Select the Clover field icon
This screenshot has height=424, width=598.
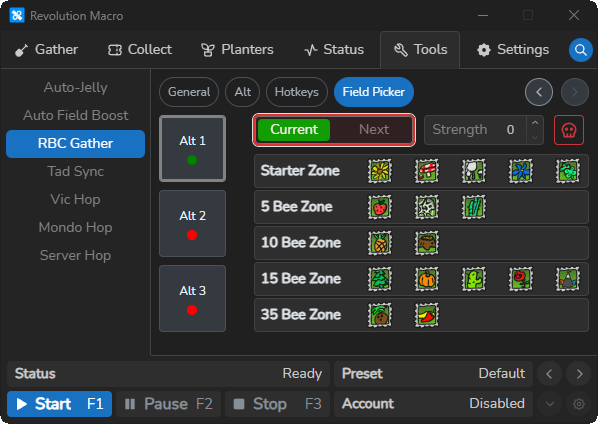(x=567, y=170)
